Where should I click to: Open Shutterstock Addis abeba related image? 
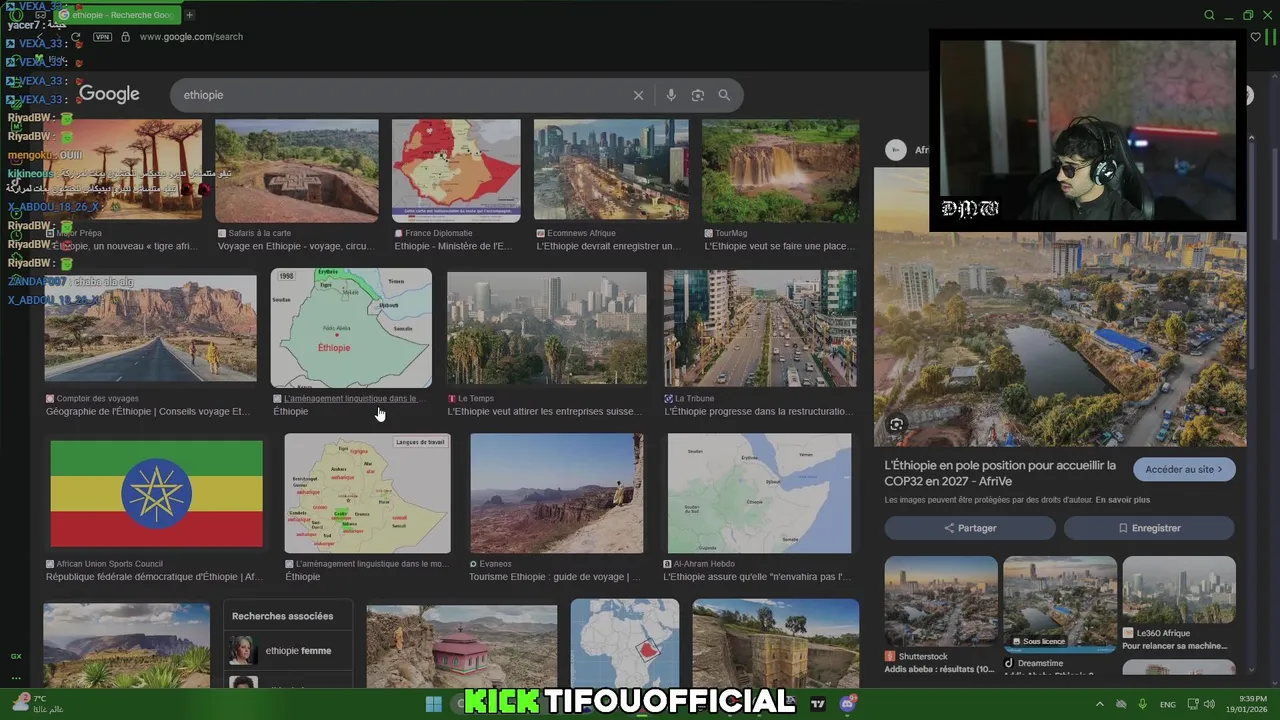(941, 602)
